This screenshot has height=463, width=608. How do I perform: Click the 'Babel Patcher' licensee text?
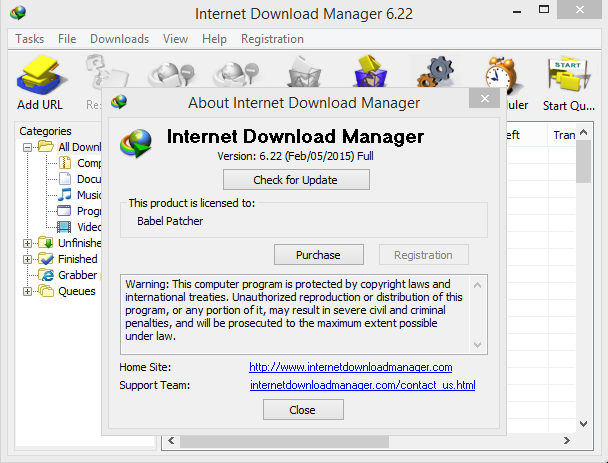[170, 221]
